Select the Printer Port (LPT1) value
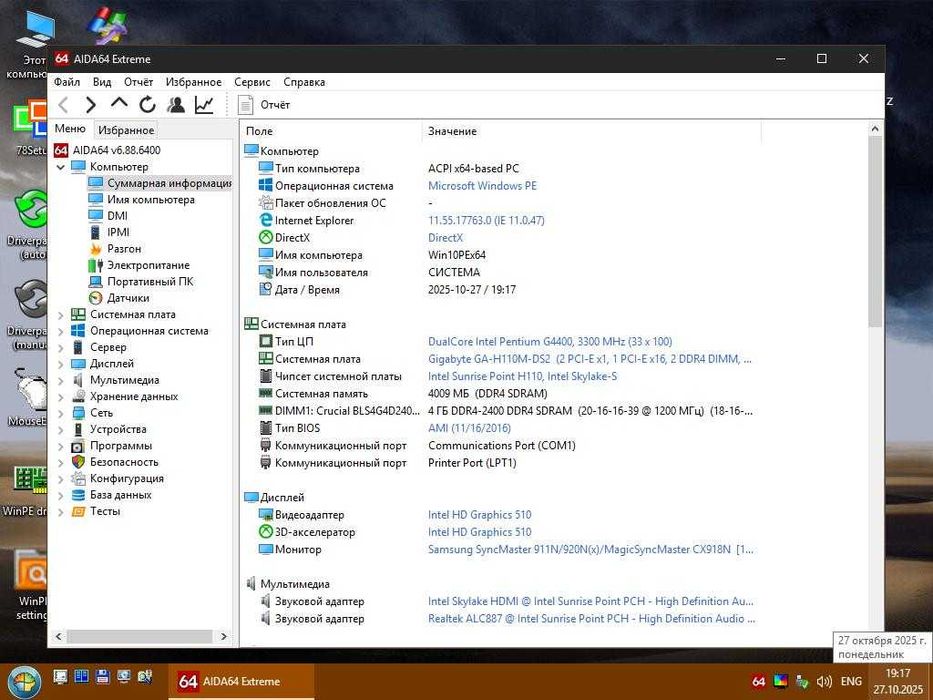This screenshot has width=933, height=700. coord(472,462)
